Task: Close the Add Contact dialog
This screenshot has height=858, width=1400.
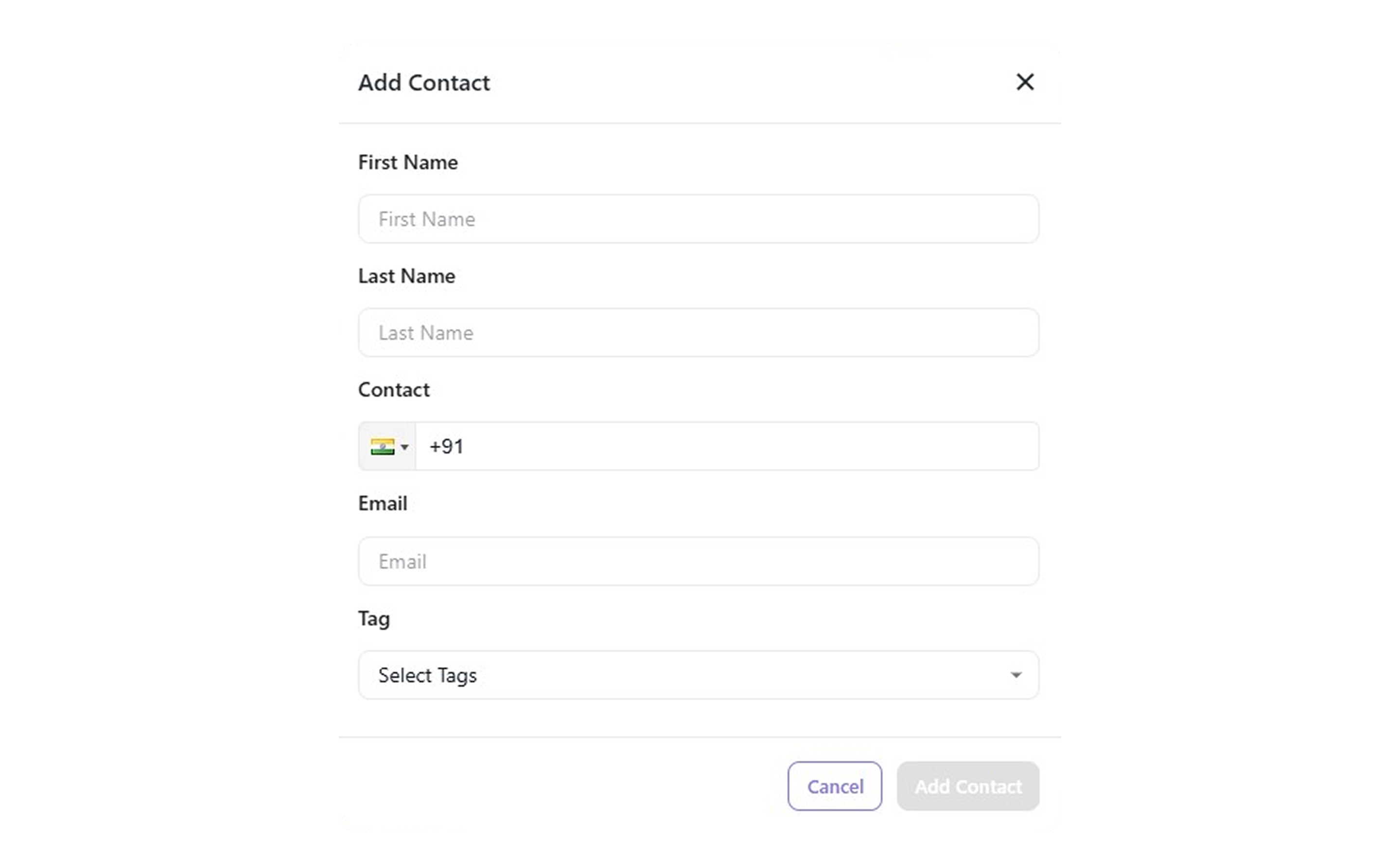Action: tap(1024, 82)
